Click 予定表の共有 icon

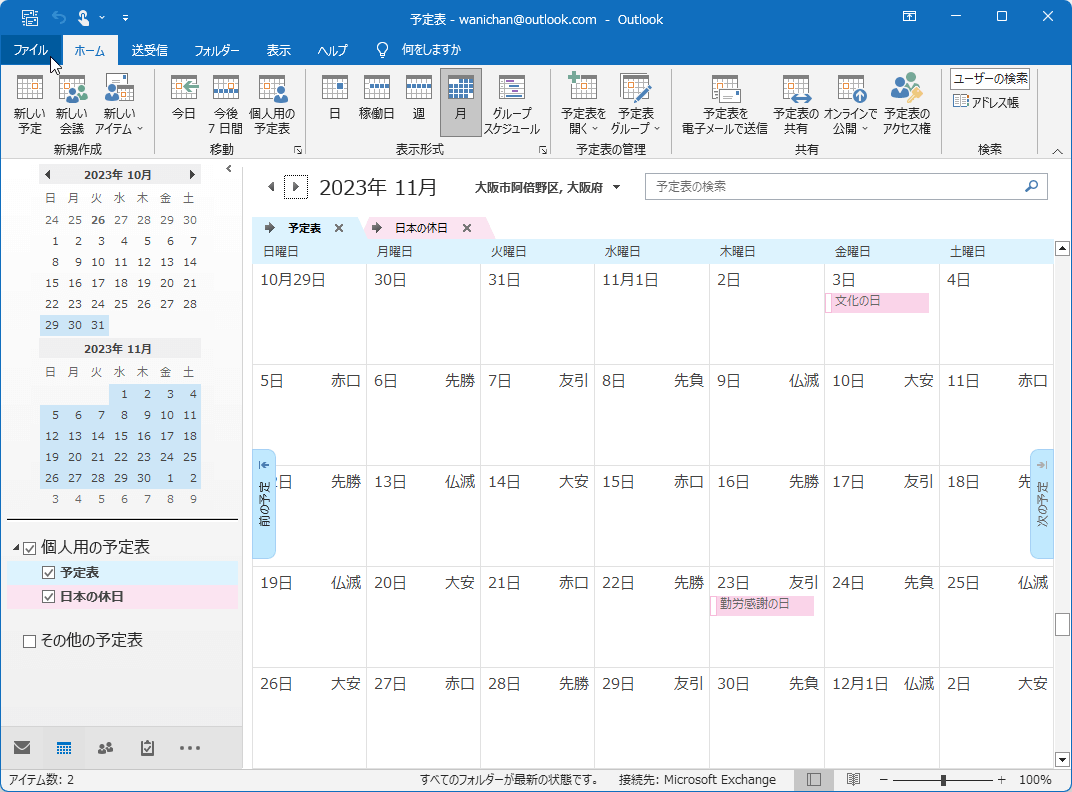[796, 104]
